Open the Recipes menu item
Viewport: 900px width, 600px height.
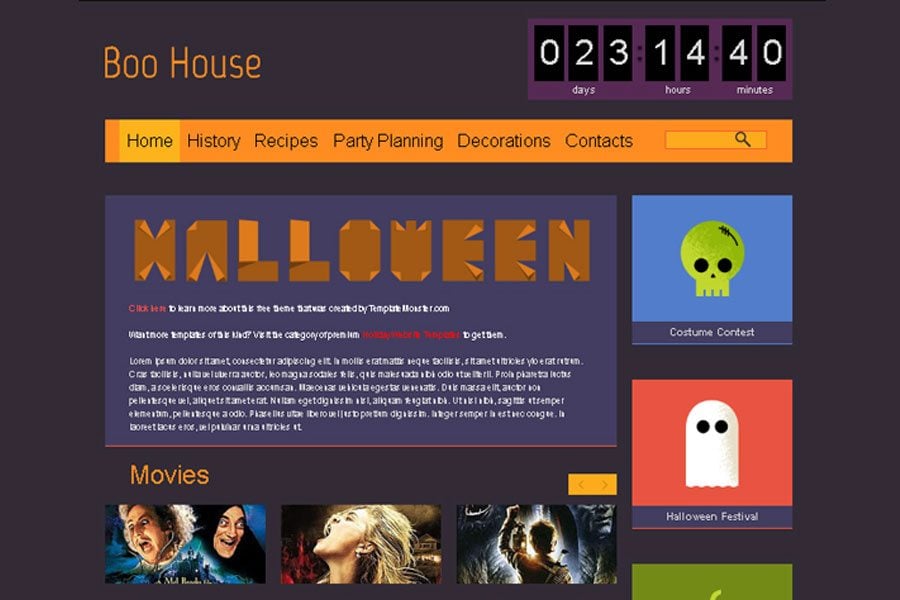pyautogui.click(x=286, y=141)
